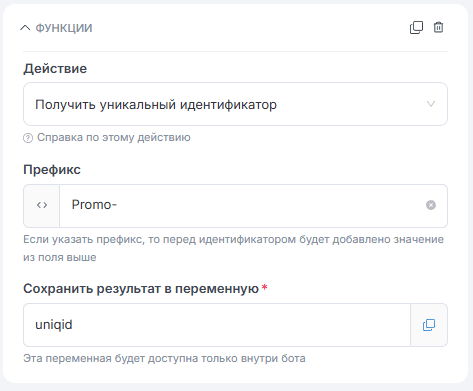Click hint Эта переменная будет доступна
Image resolution: width=473 pixels, height=391 pixels.
[164, 358]
